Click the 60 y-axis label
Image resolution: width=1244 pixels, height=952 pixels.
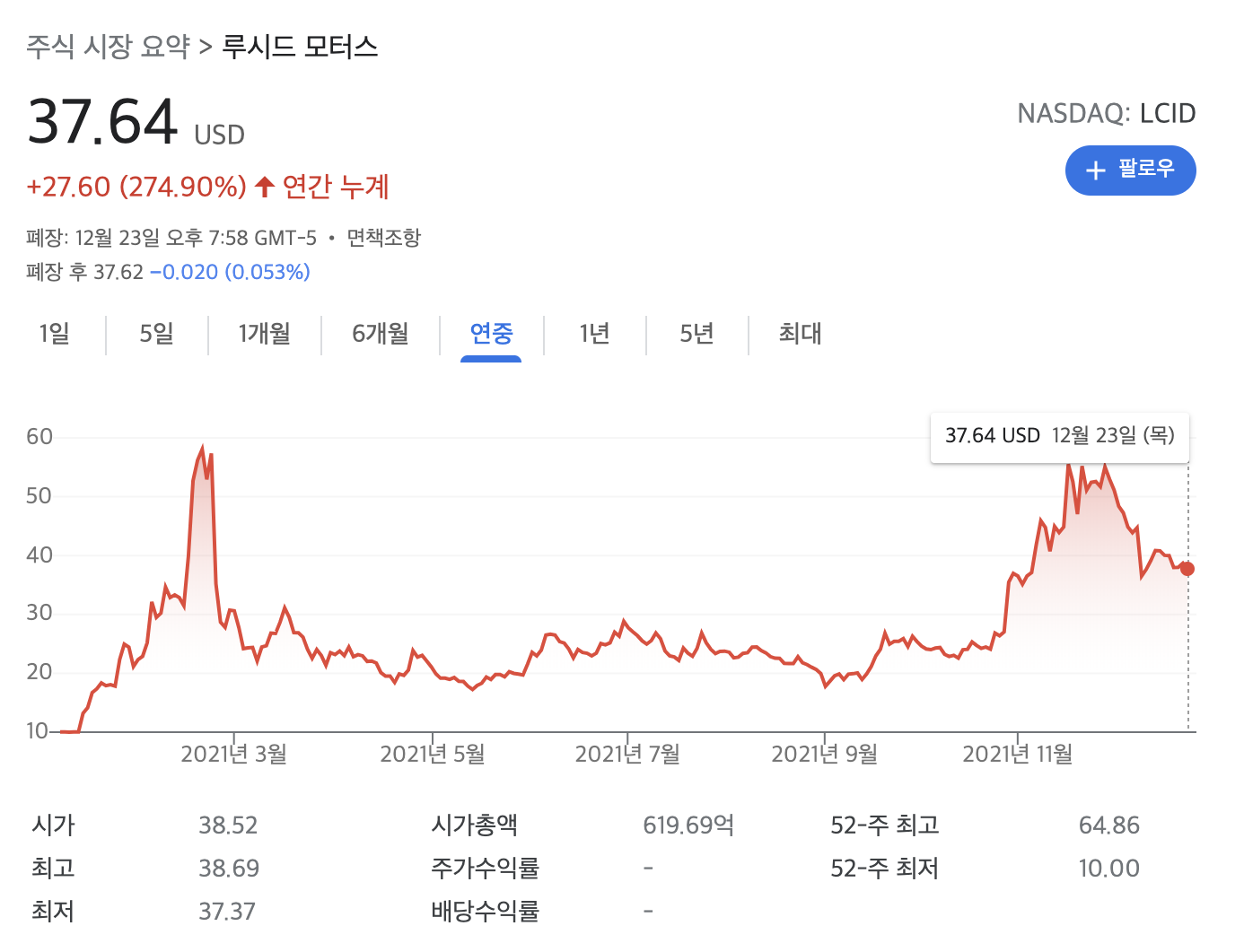pos(39,437)
